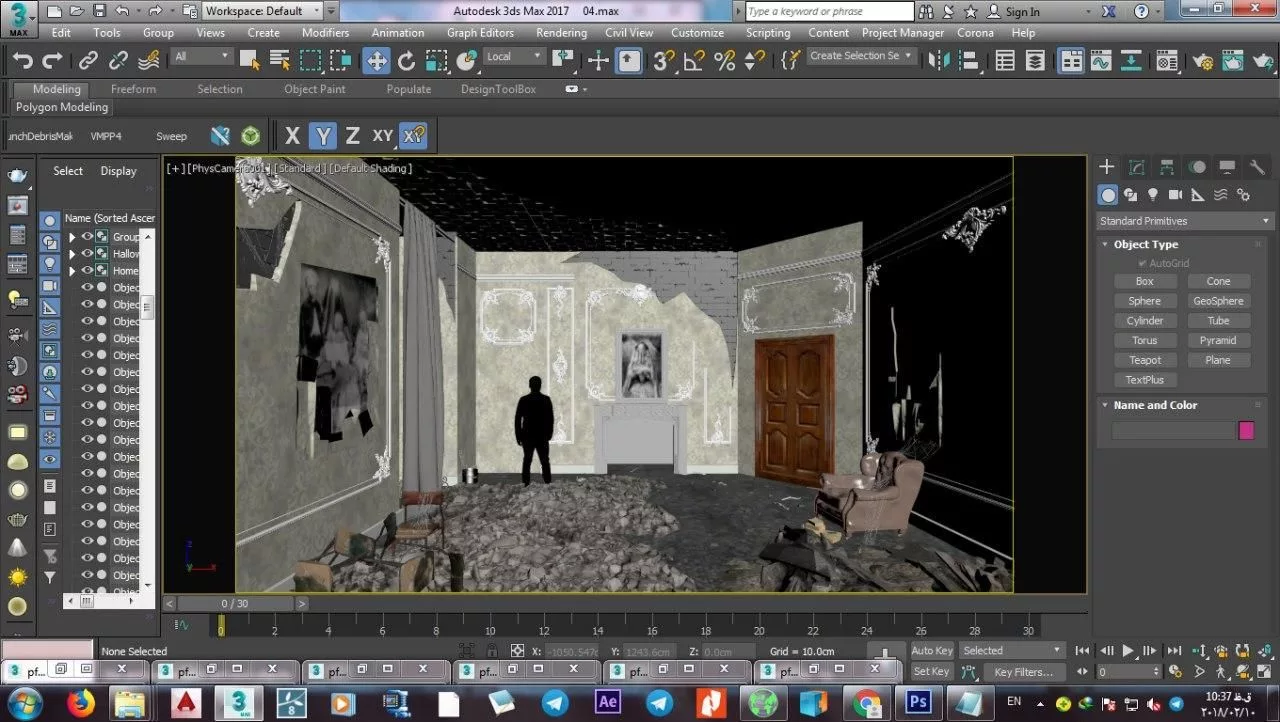This screenshot has height=722, width=1280.
Task: Click the search keyword or phrase field
Action: 829,11
